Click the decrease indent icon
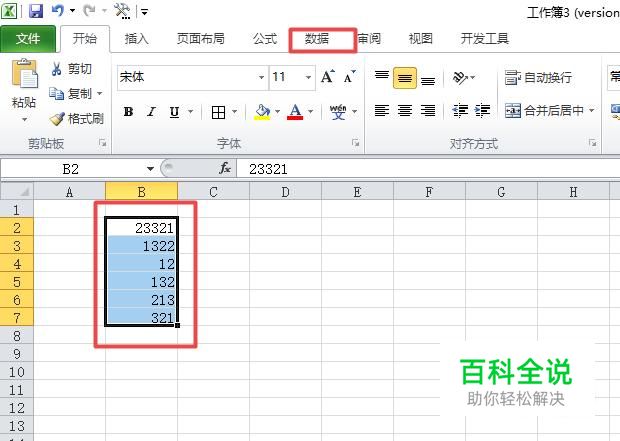620x441 pixels. click(x=460, y=110)
